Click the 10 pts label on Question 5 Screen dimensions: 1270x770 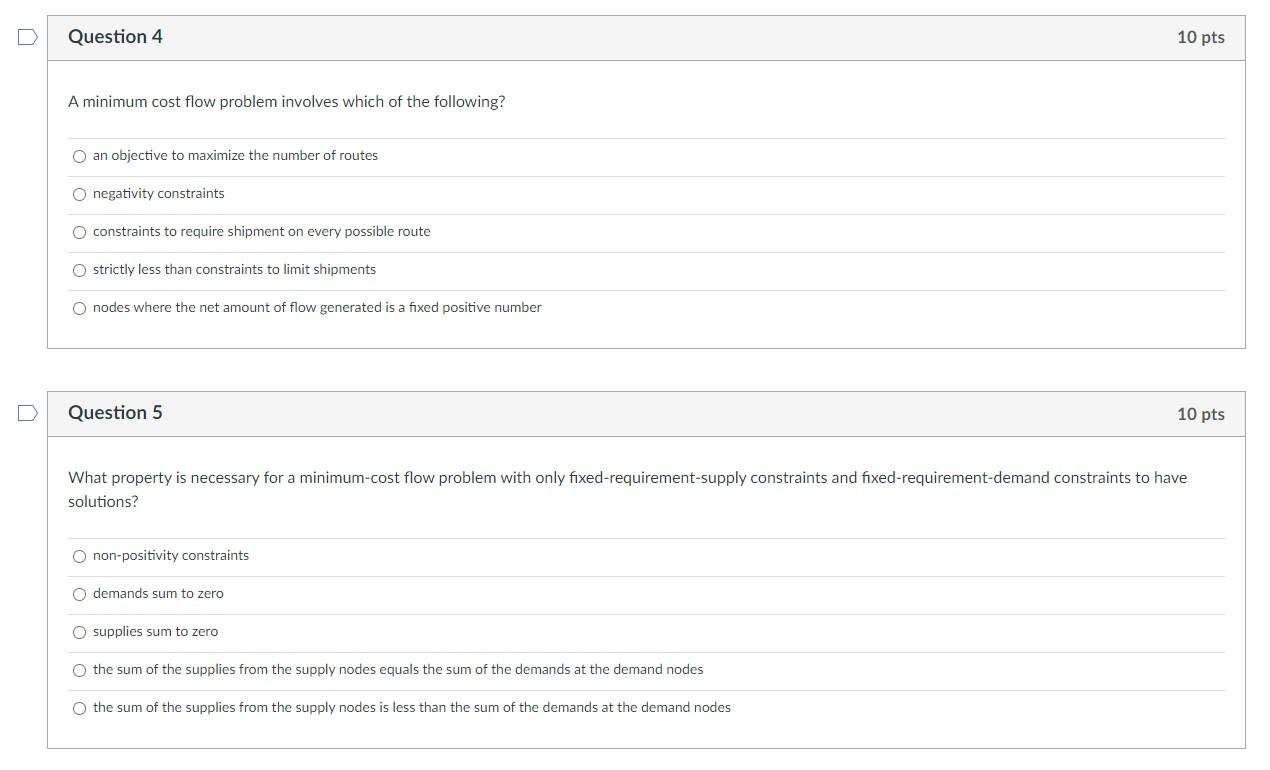1200,412
